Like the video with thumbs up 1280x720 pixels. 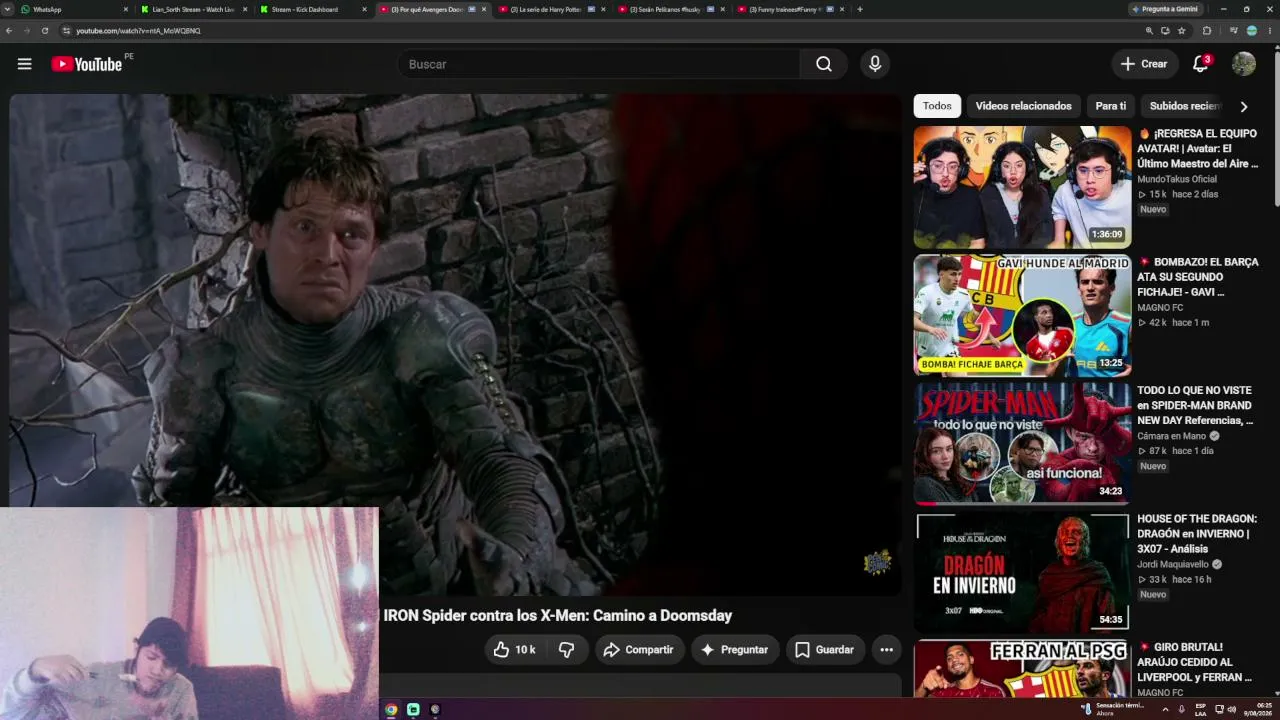coord(514,650)
